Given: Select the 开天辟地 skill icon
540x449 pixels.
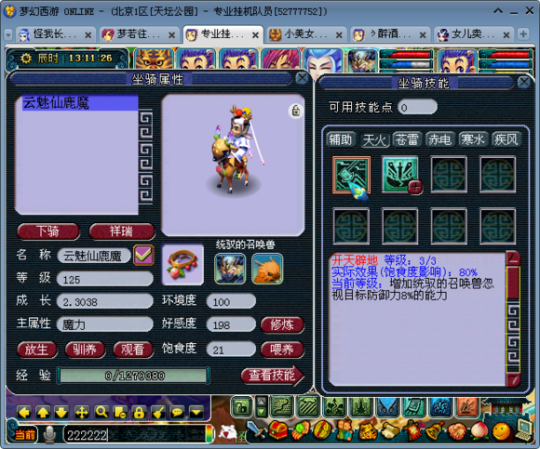Looking at the screenshot, I should [351, 175].
